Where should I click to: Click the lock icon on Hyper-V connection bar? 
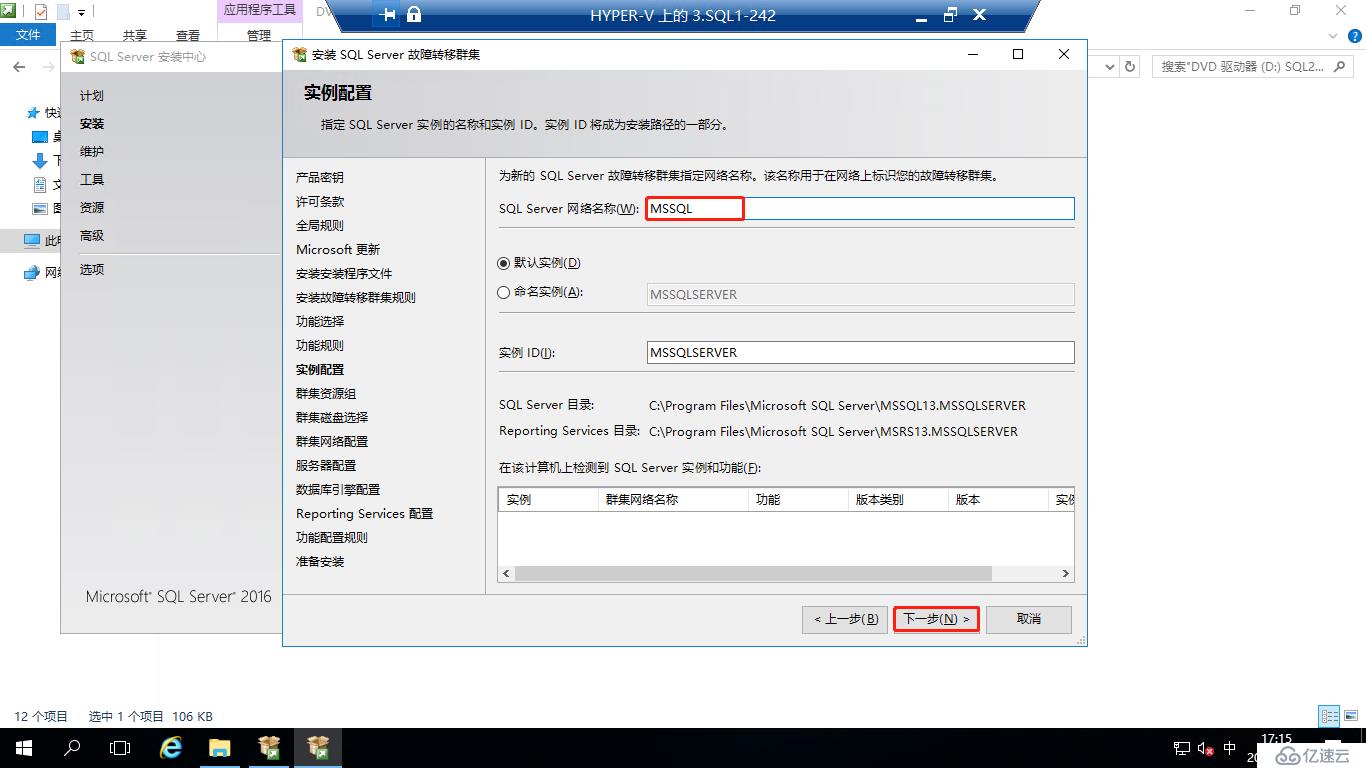[x=414, y=15]
